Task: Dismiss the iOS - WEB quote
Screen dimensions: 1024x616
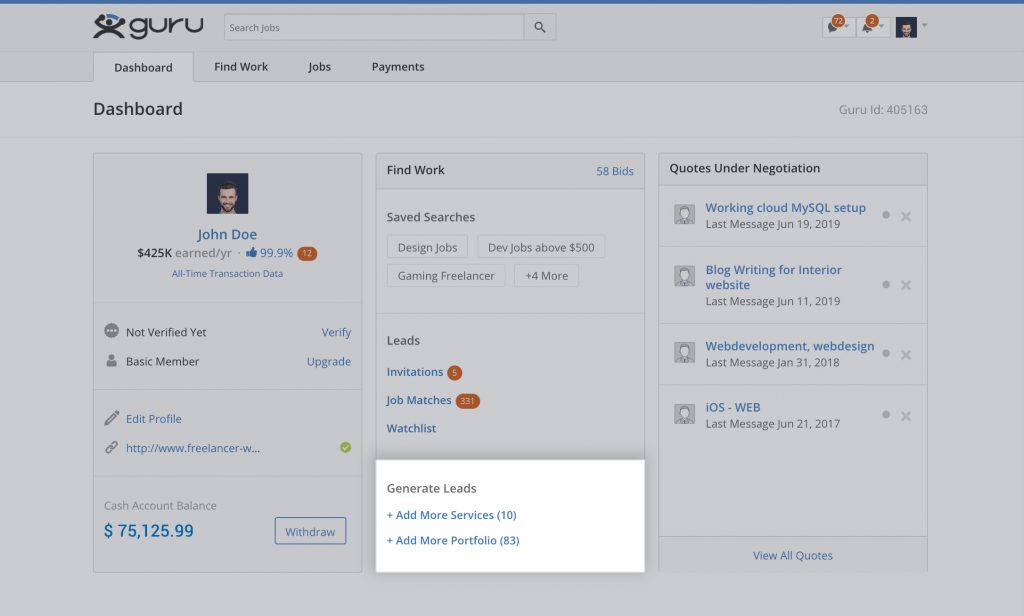Action: [x=906, y=416]
